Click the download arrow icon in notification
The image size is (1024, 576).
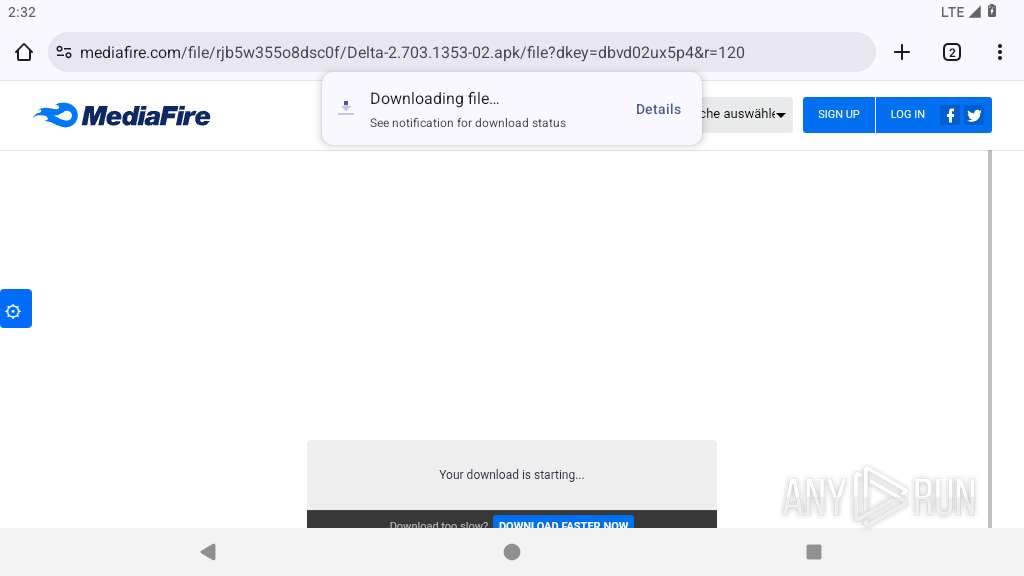346,108
